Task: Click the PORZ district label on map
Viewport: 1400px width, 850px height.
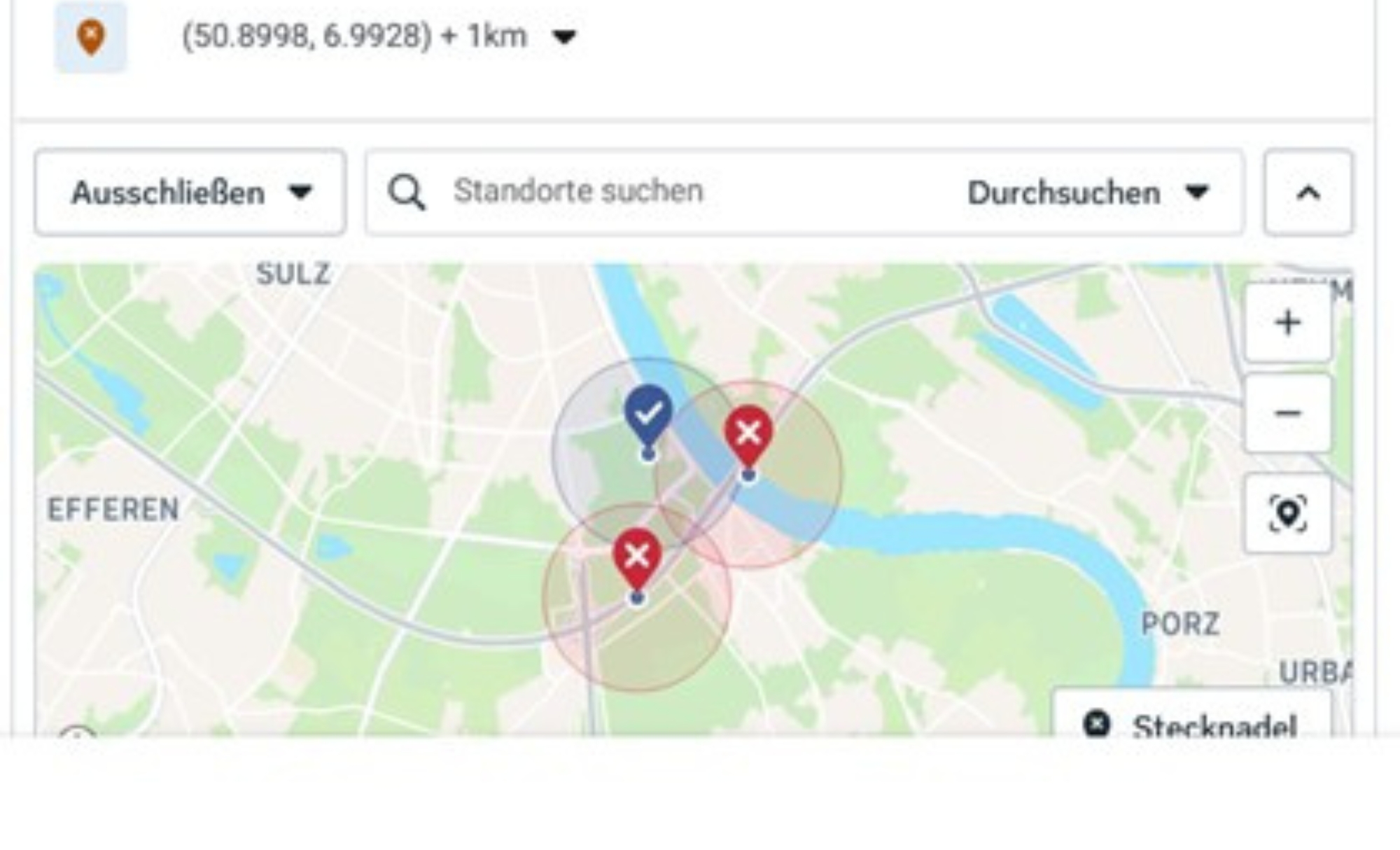Action: tap(1180, 624)
